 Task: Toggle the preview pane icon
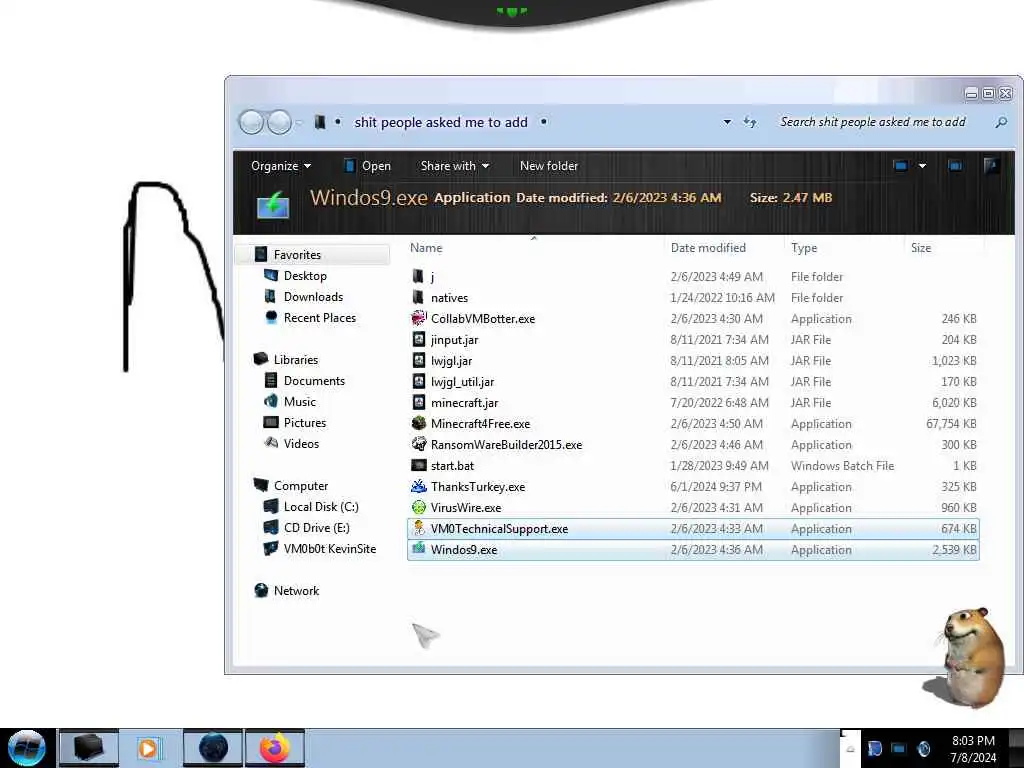[x=955, y=166]
